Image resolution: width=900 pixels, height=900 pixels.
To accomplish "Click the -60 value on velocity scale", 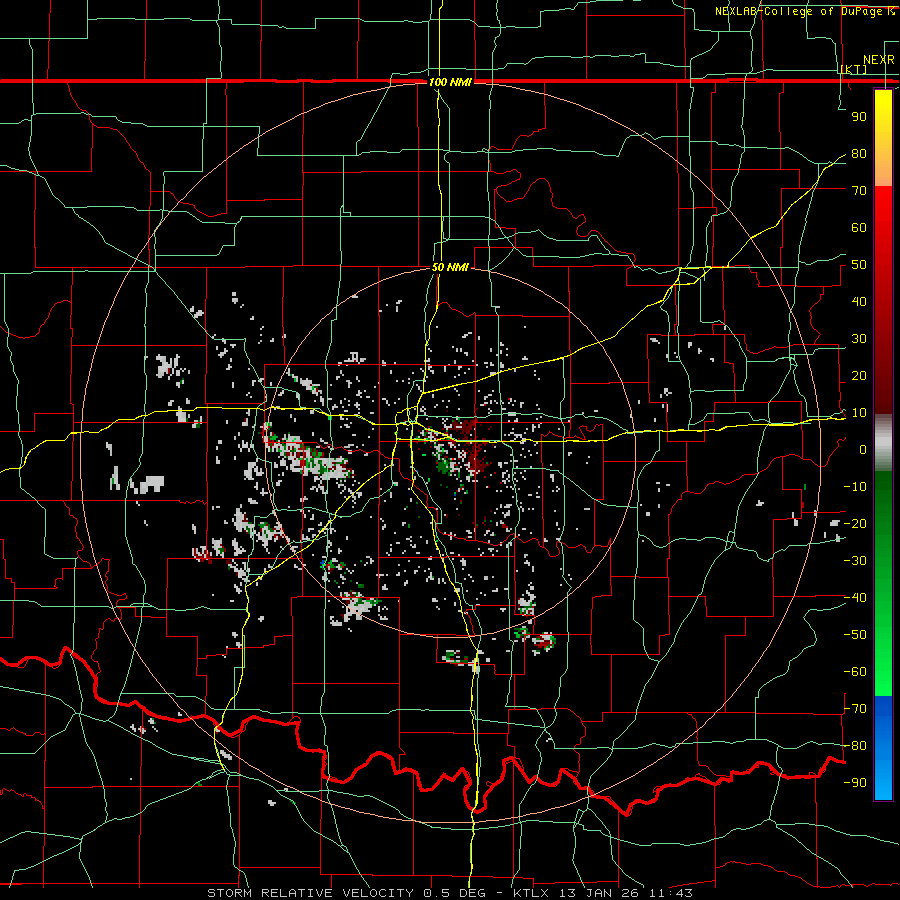I will click(x=855, y=672).
